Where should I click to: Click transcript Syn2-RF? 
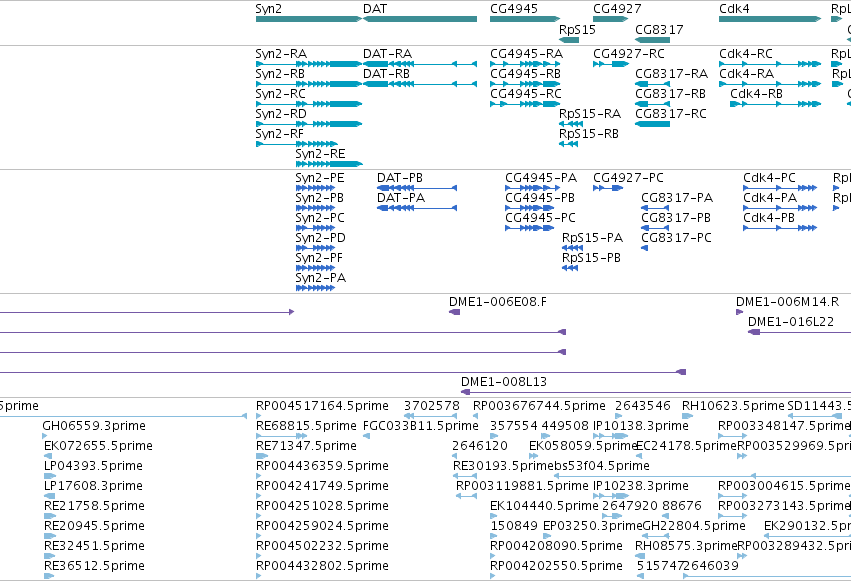(297, 144)
